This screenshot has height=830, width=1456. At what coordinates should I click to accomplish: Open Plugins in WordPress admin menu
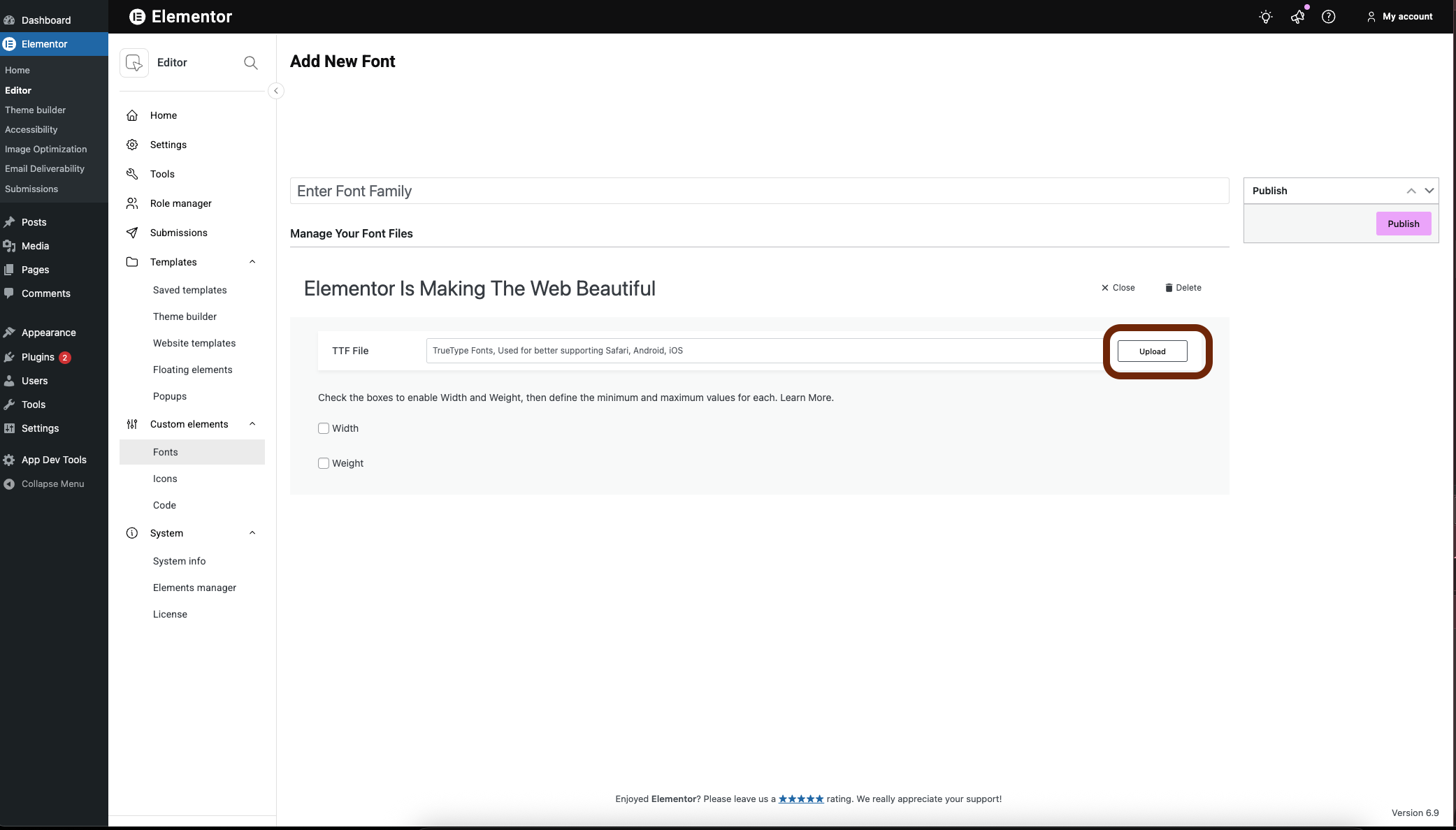[x=38, y=357]
